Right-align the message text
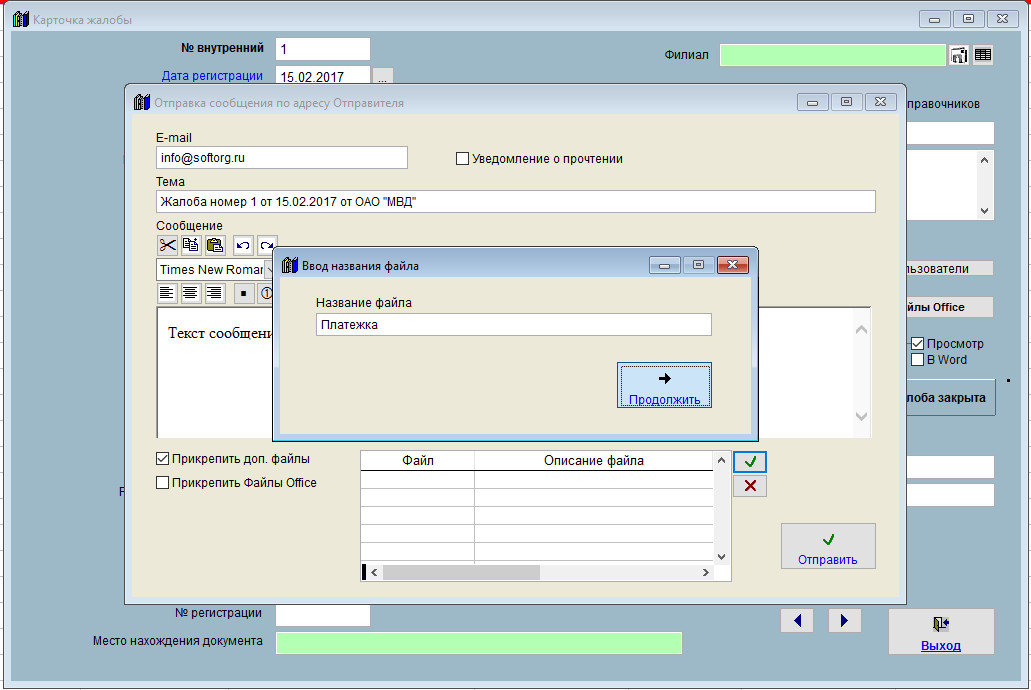This screenshot has width=1031, height=690. 214,293
